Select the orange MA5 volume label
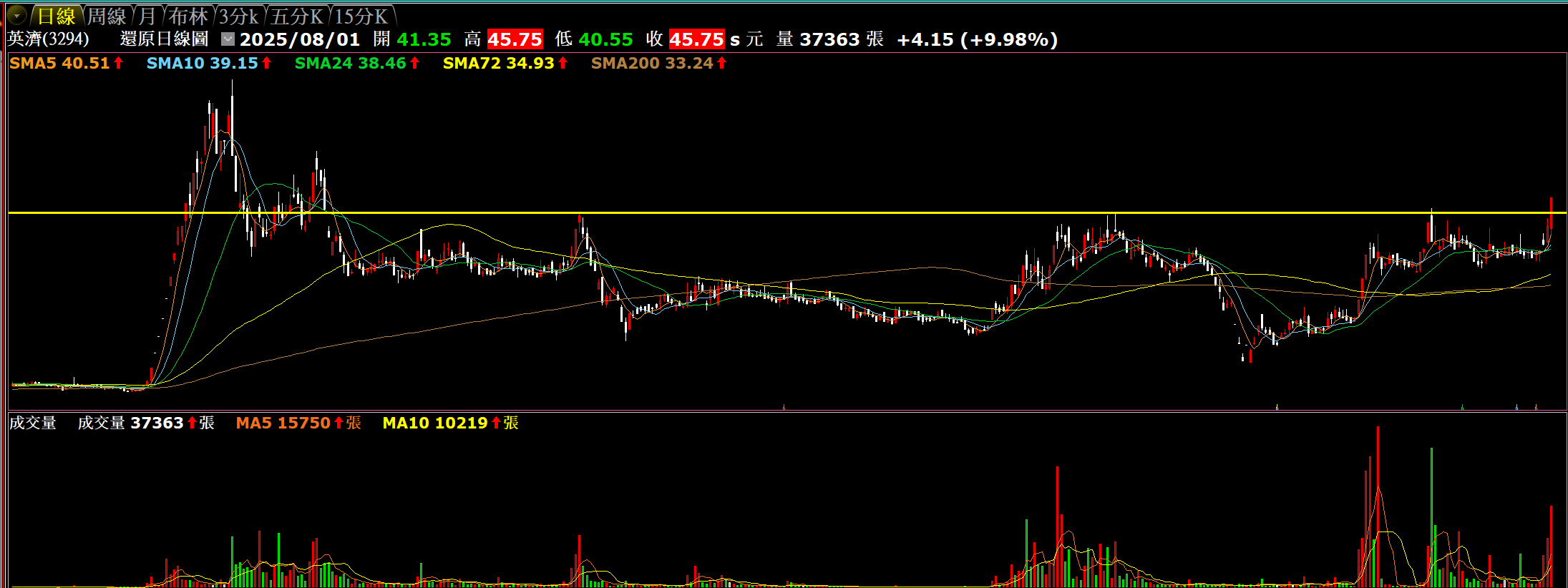Screen dimensions: 1568x588 283,423
